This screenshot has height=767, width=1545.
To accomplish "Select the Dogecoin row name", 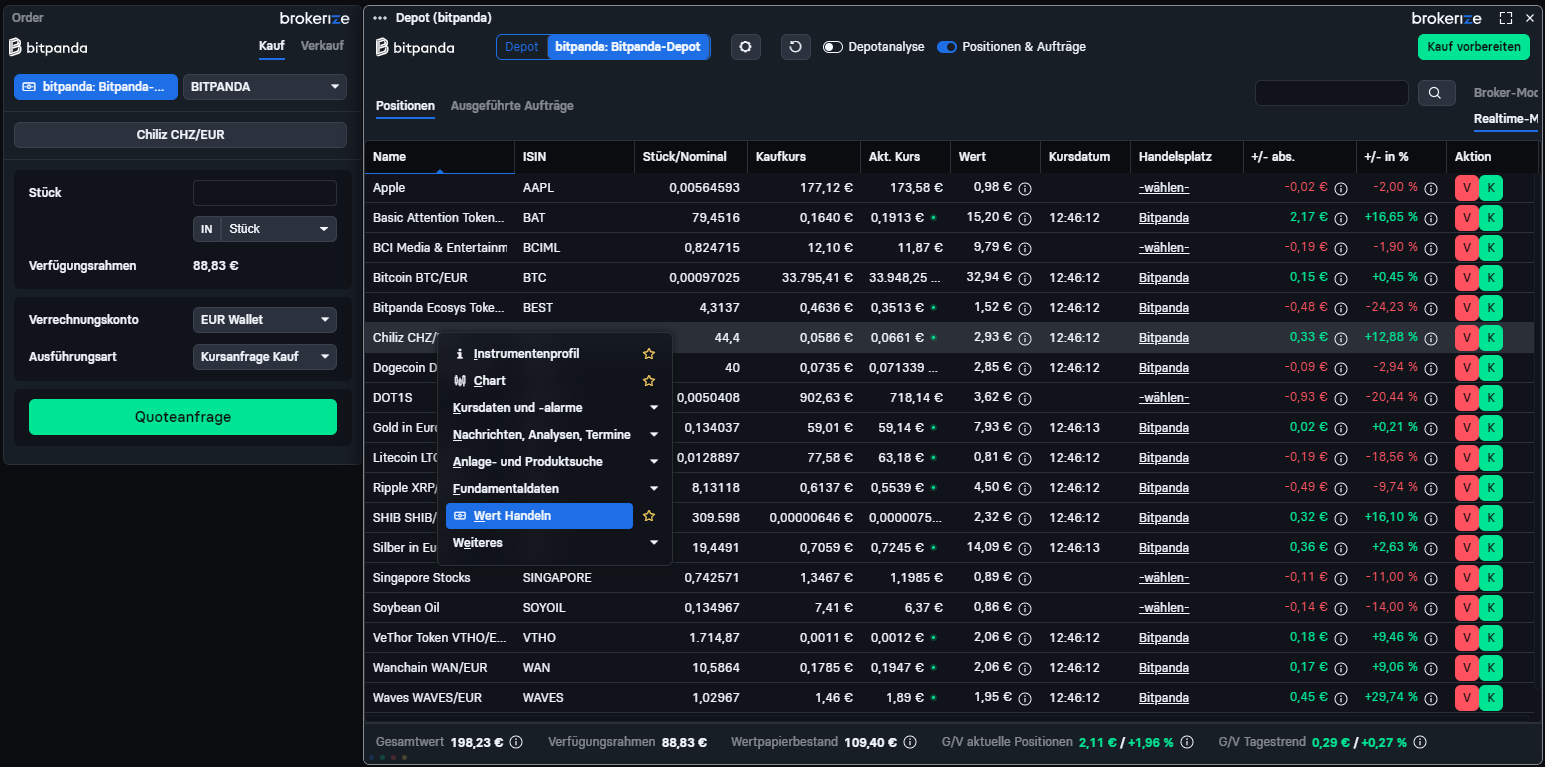I will pos(404,368).
